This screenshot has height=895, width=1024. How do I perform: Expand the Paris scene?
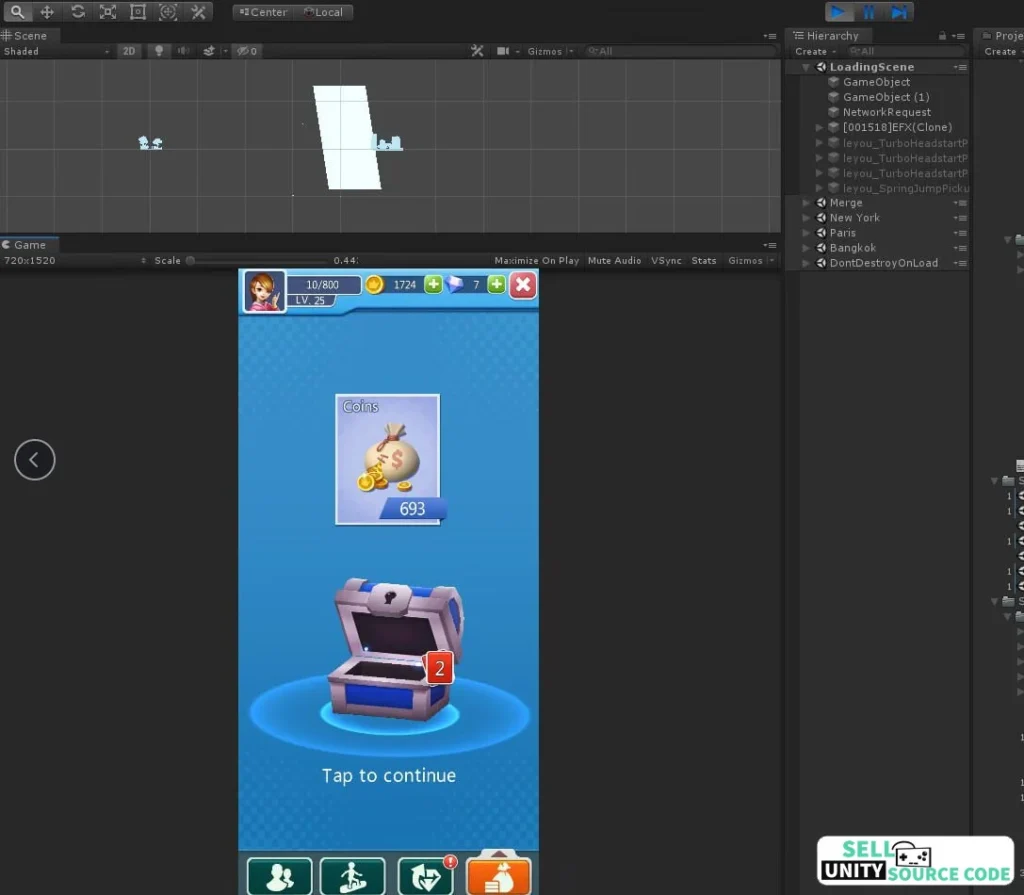pos(806,233)
